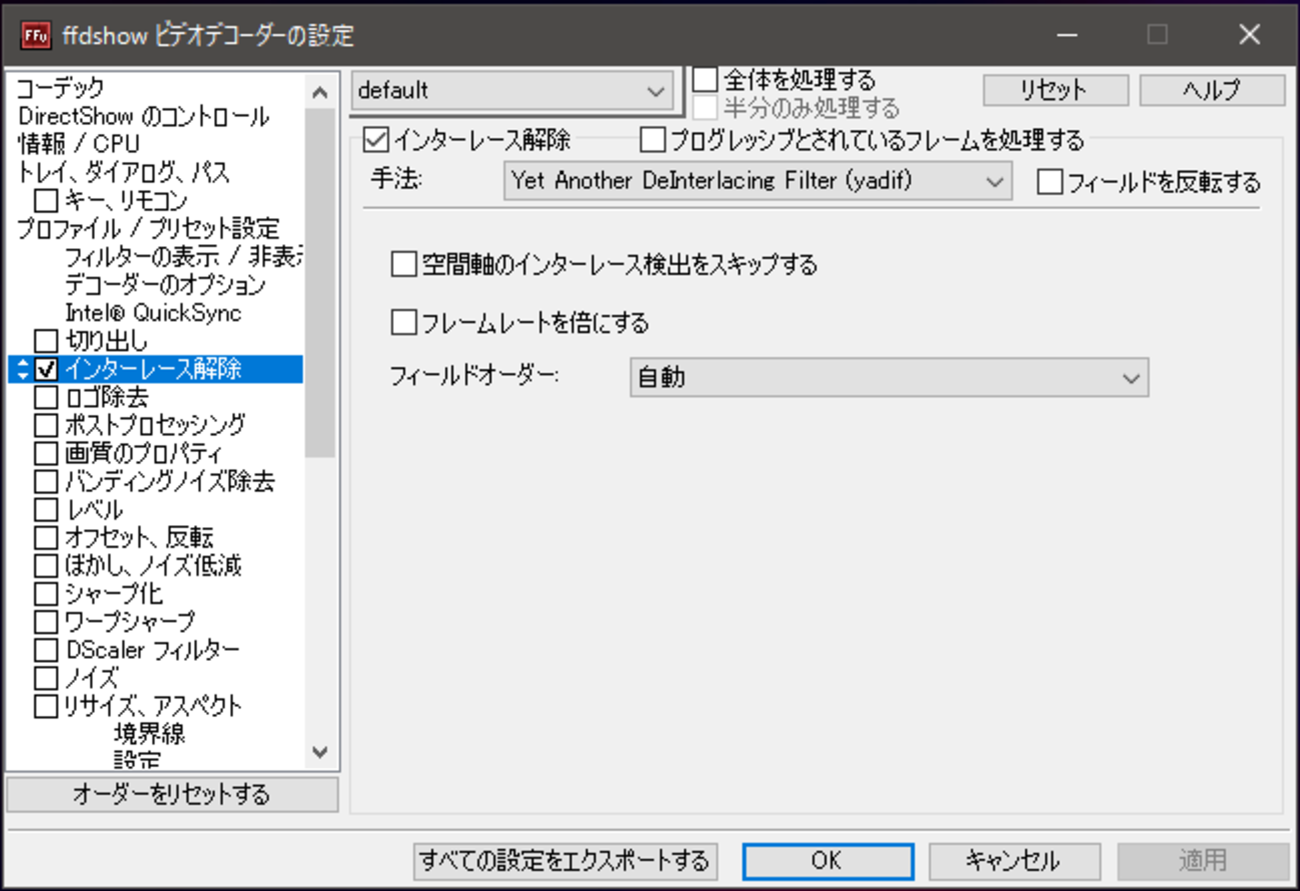
Task: Enable リサイズ、アスペクト filter checkbox
Action: point(46,706)
